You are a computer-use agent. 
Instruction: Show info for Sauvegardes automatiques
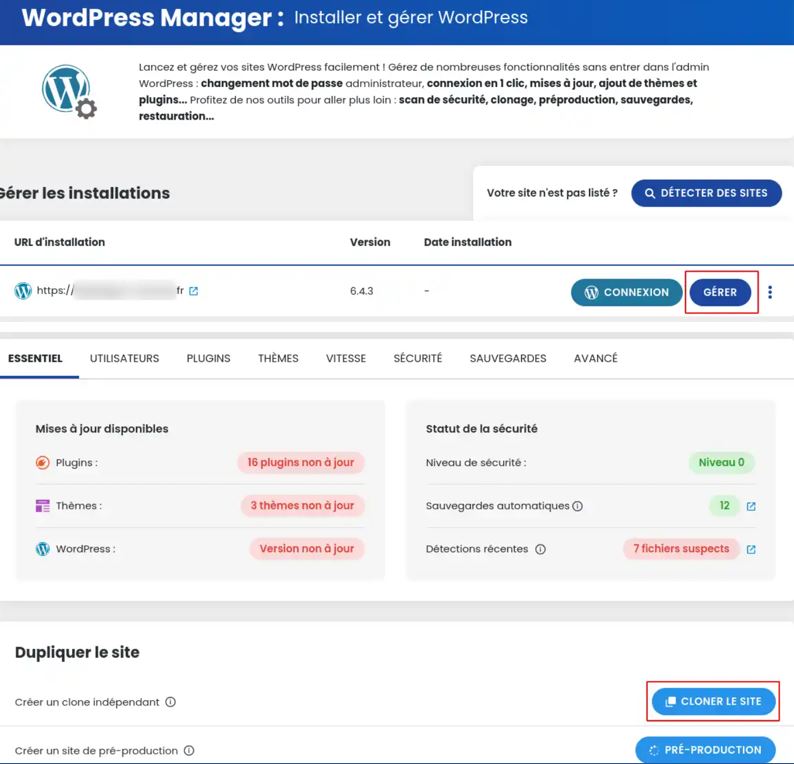point(577,506)
